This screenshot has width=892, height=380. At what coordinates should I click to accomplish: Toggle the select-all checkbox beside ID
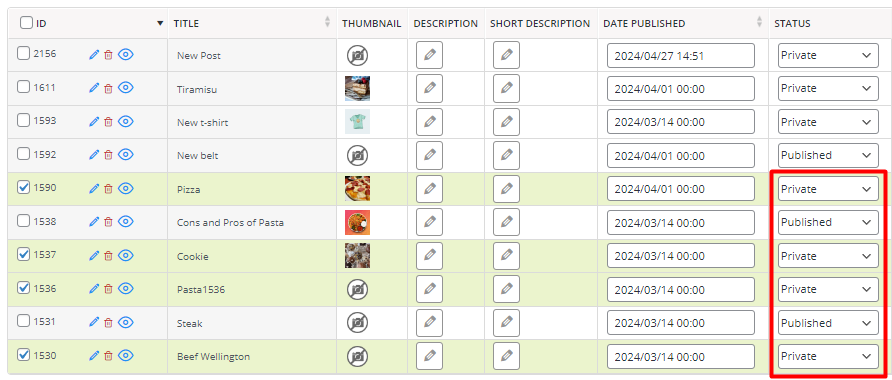point(26,23)
